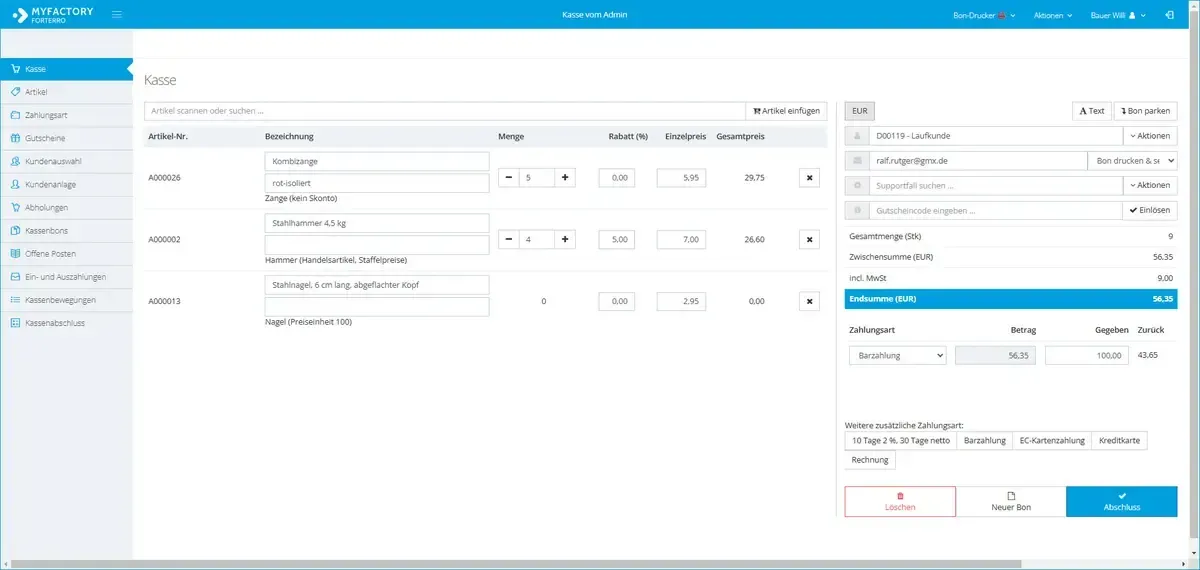Add Barzahlung as additional payment type
This screenshot has height=570, width=1200.
pos(985,440)
